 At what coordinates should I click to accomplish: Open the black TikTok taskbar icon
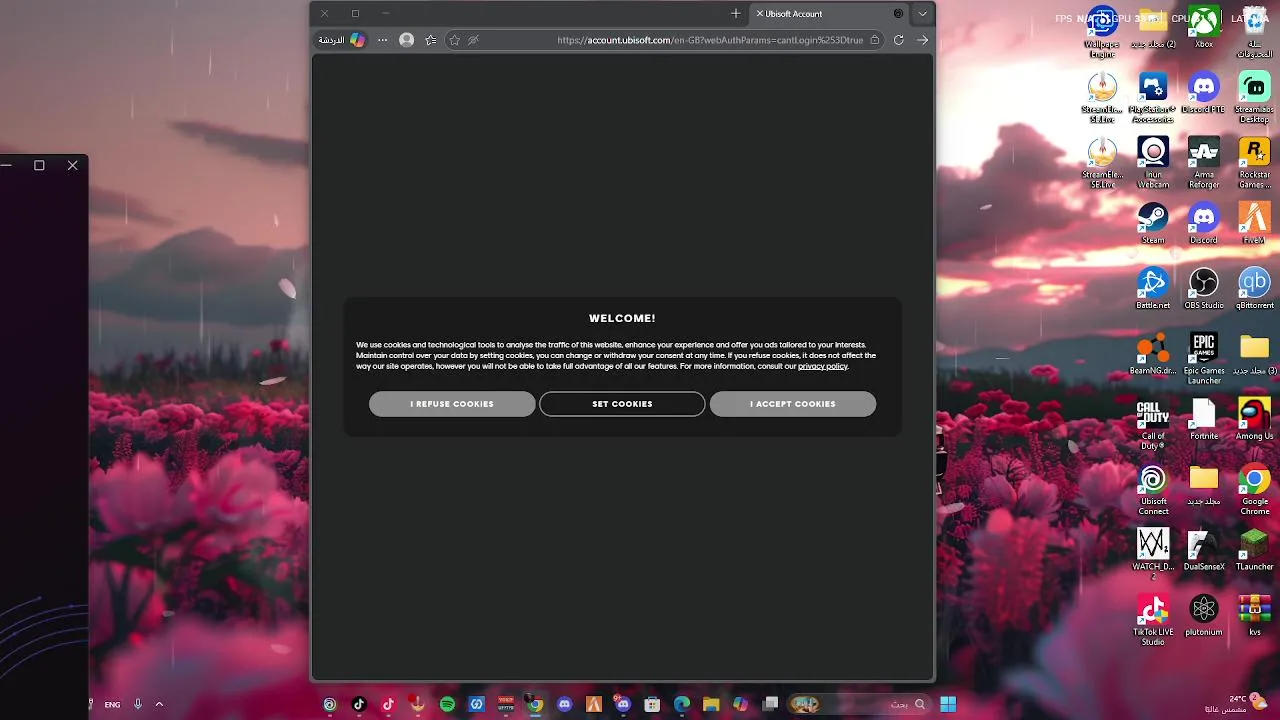359,704
